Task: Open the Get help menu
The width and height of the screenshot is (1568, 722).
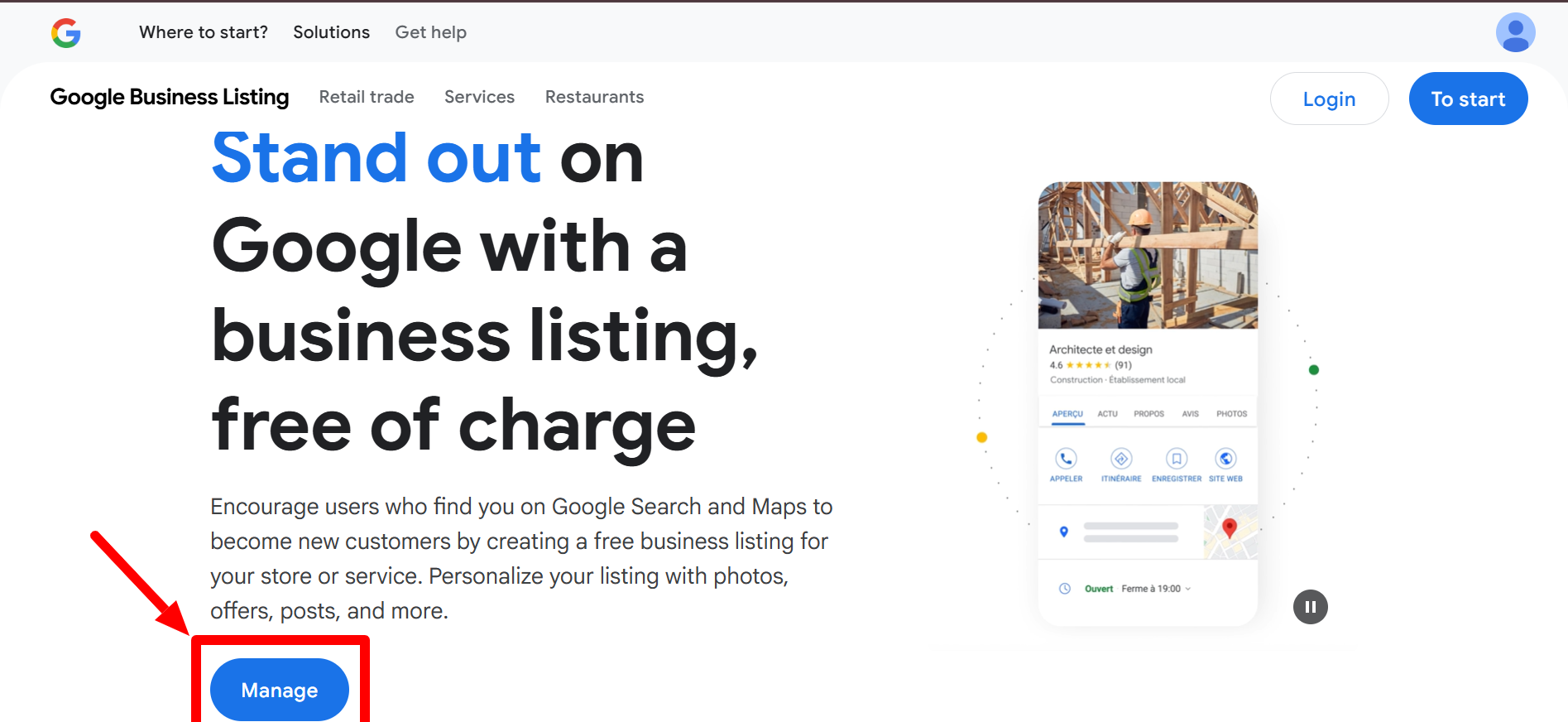Action: click(x=430, y=32)
